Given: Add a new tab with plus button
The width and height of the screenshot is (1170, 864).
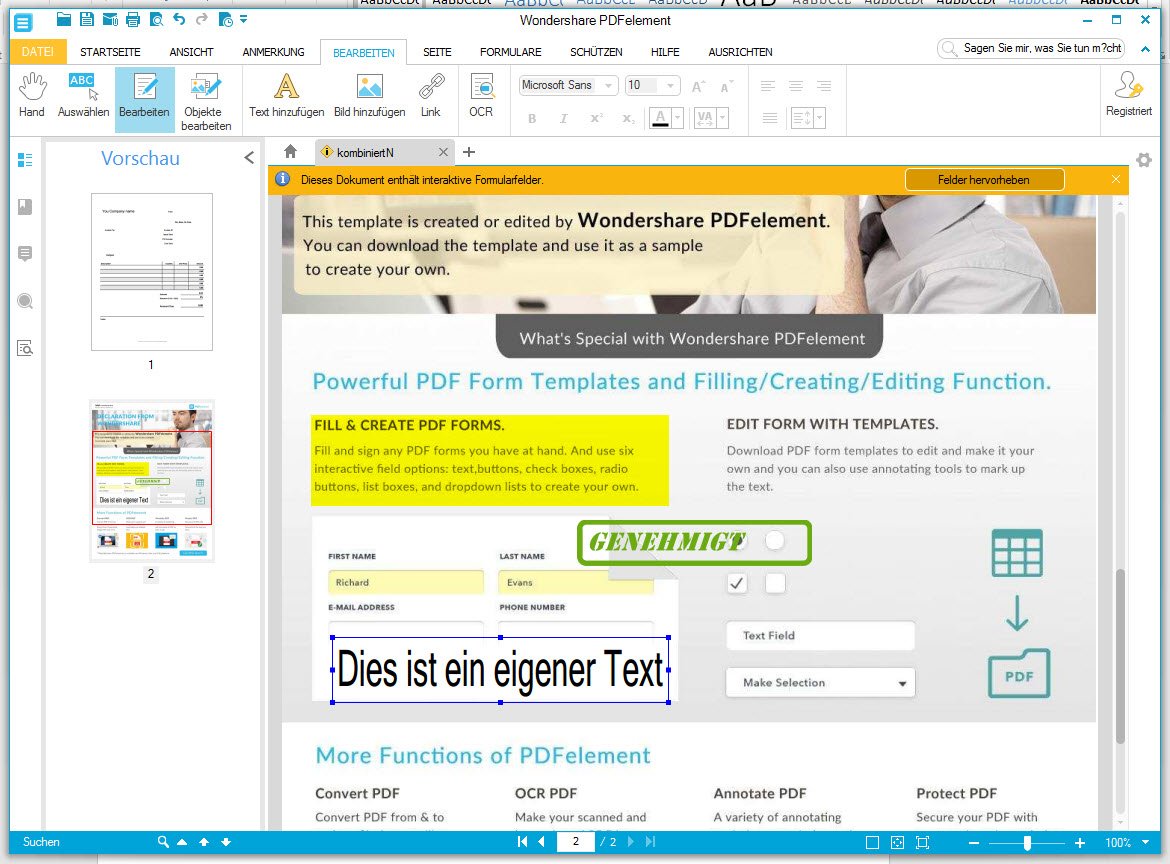Looking at the screenshot, I should coord(469,152).
